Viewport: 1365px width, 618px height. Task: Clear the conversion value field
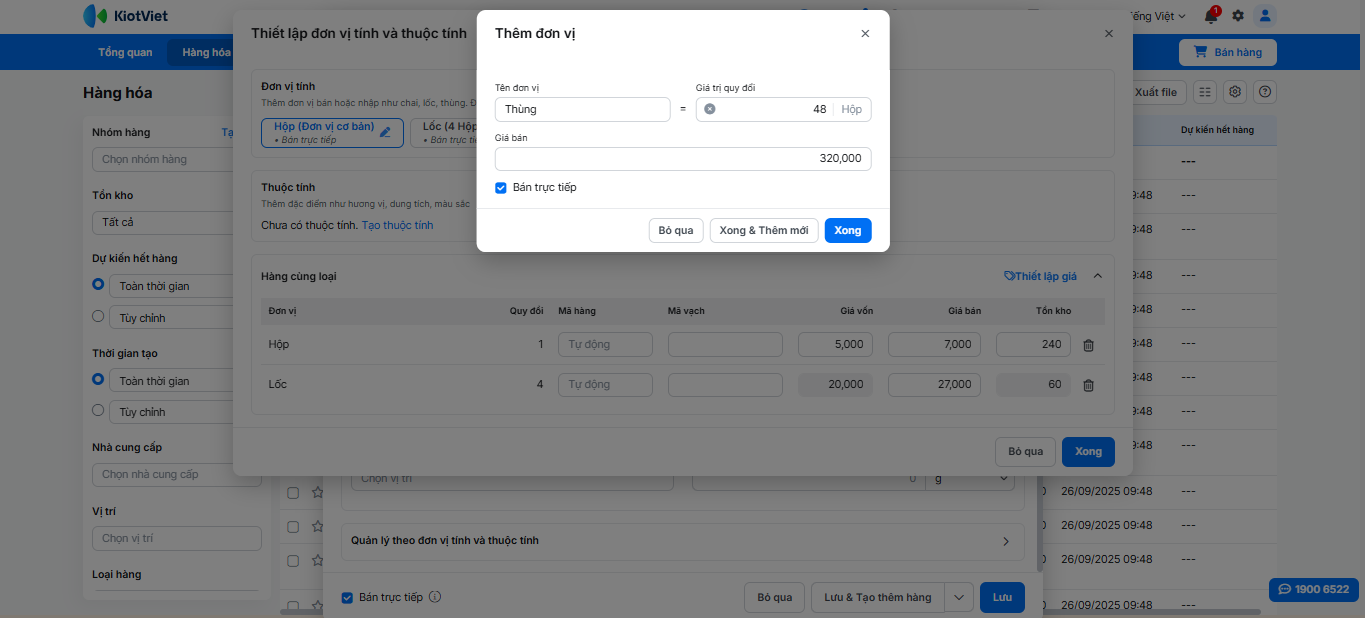[710, 109]
